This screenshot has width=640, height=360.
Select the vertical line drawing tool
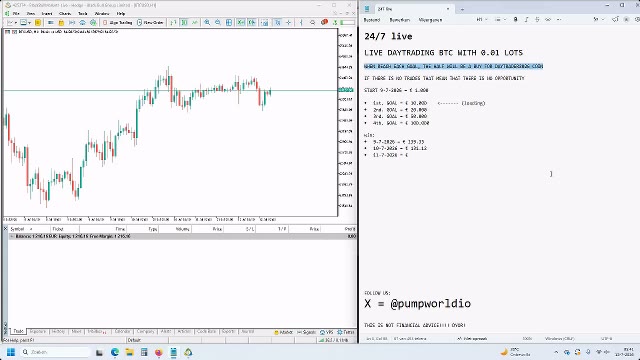pyautogui.click(x=301, y=22)
